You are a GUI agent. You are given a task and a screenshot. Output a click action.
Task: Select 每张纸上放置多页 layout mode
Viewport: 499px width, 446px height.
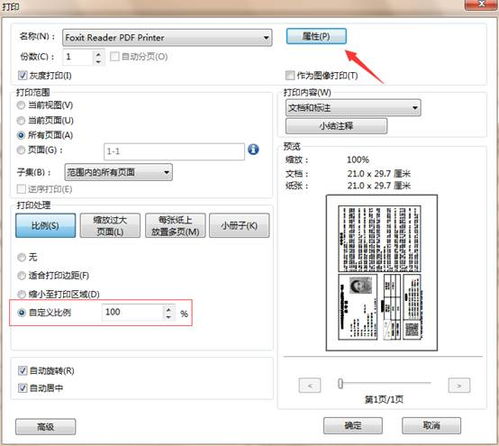click(x=175, y=226)
